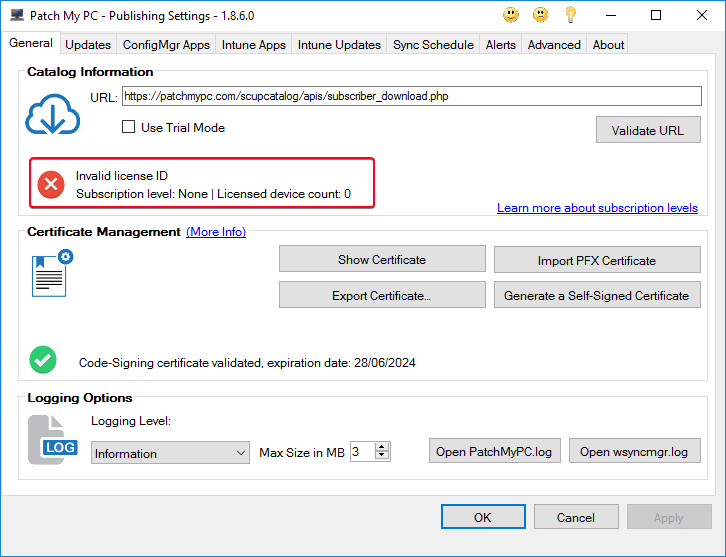Click the Apply button
Viewport: 726px width, 557px height.
(669, 517)
